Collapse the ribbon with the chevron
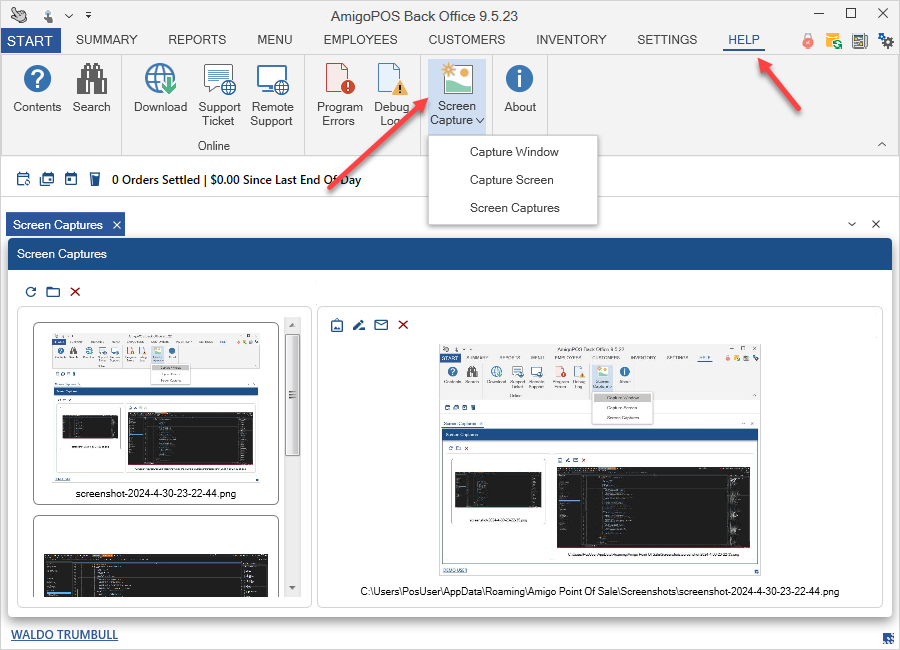Viewport: 900px width, 650px height. click(881, 145)
